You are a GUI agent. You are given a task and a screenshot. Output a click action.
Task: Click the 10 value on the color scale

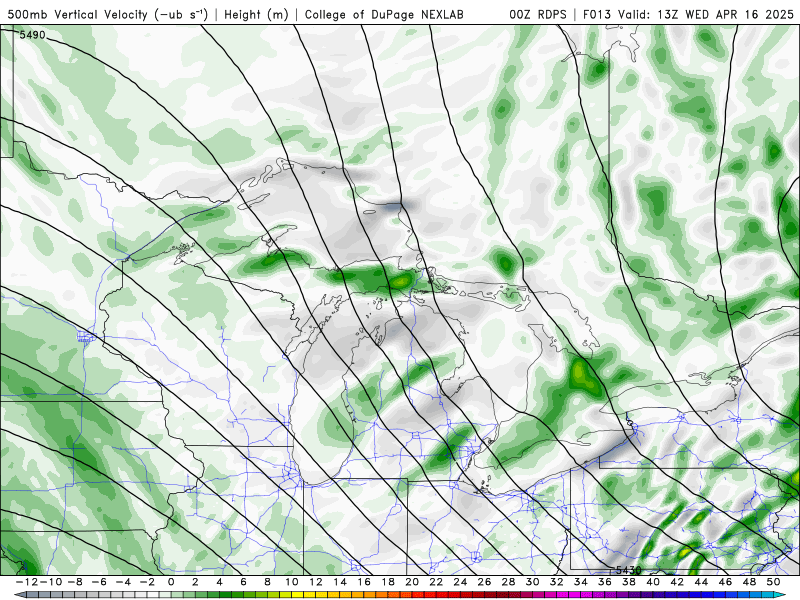[291, 582]
